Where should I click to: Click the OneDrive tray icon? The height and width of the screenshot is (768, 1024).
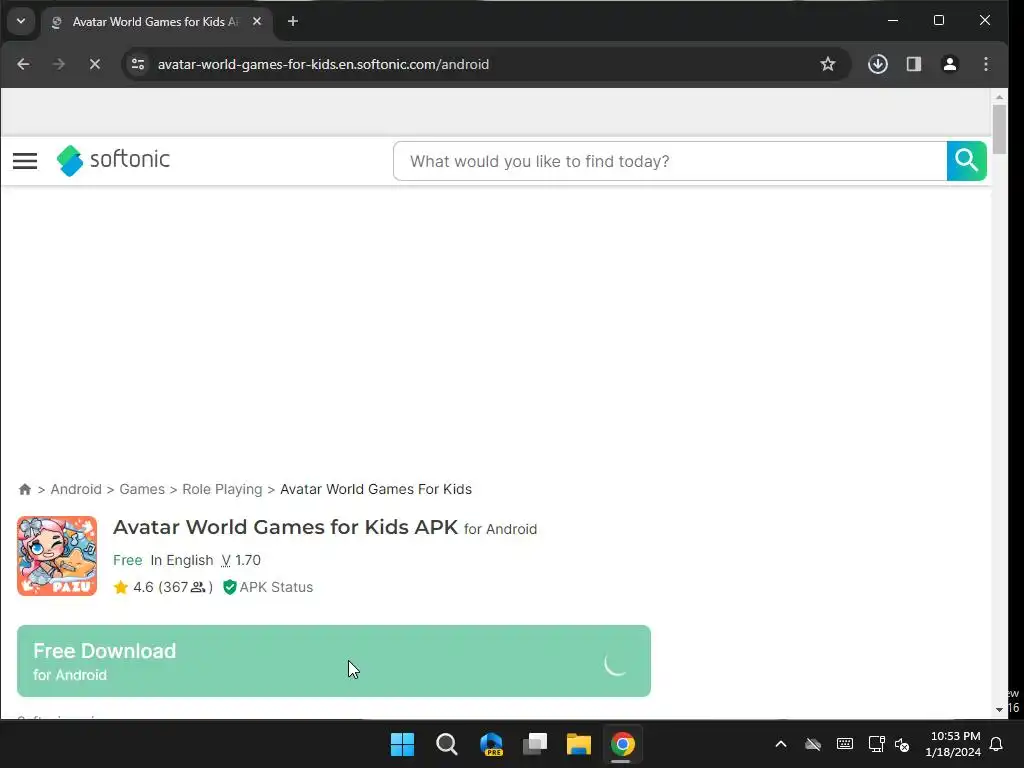pyautogui.click(x=812, y=744)
